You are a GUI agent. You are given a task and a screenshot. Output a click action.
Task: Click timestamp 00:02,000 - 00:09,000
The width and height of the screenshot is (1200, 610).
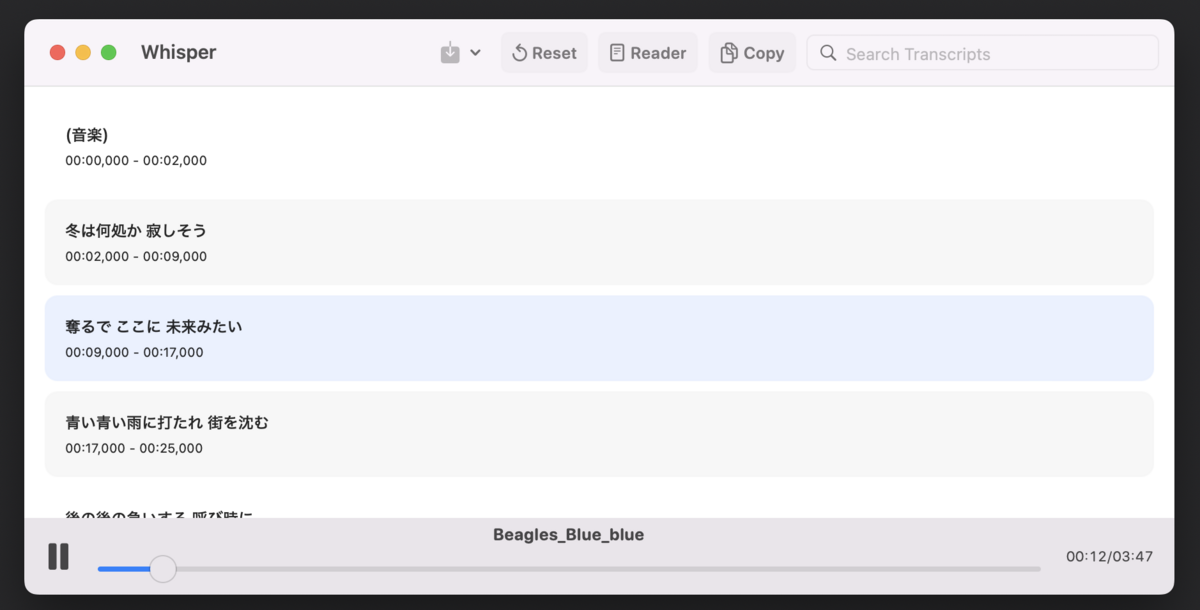click(136, 256)
